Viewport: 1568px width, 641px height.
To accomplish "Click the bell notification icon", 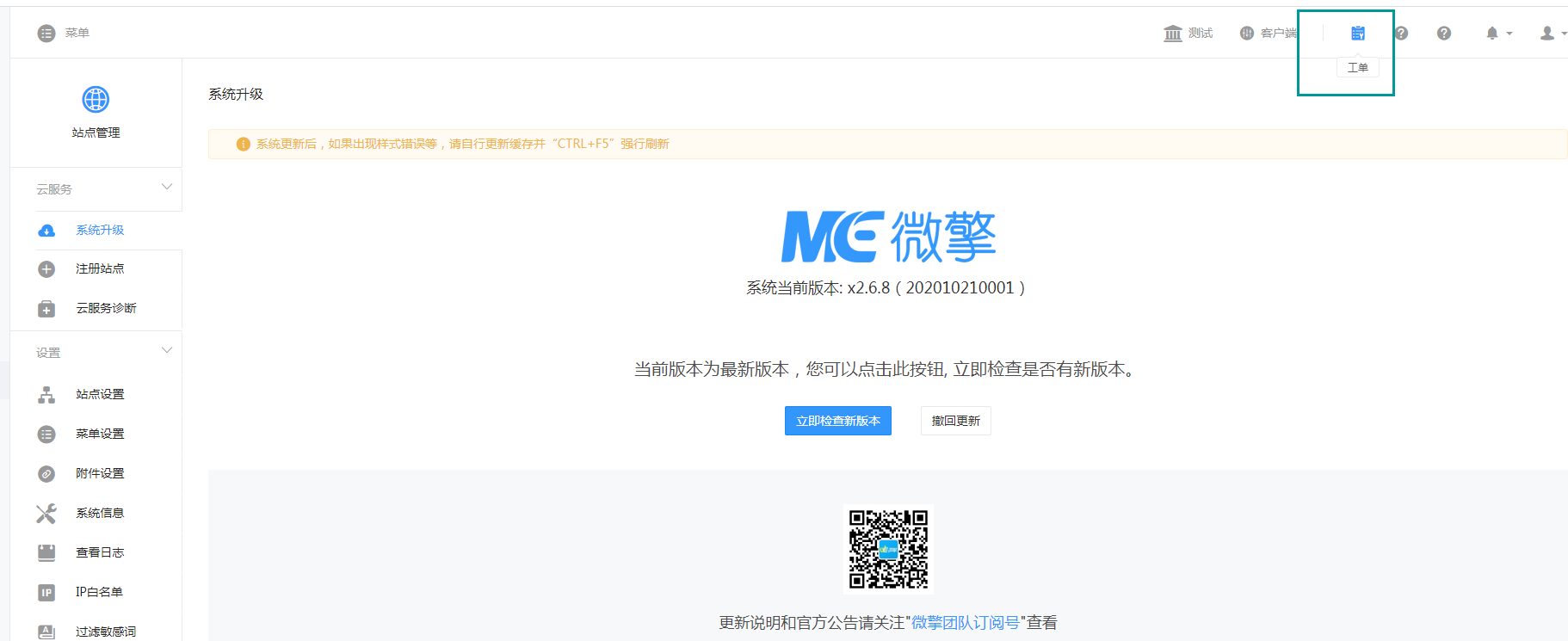I will (x=1492, y=33).
